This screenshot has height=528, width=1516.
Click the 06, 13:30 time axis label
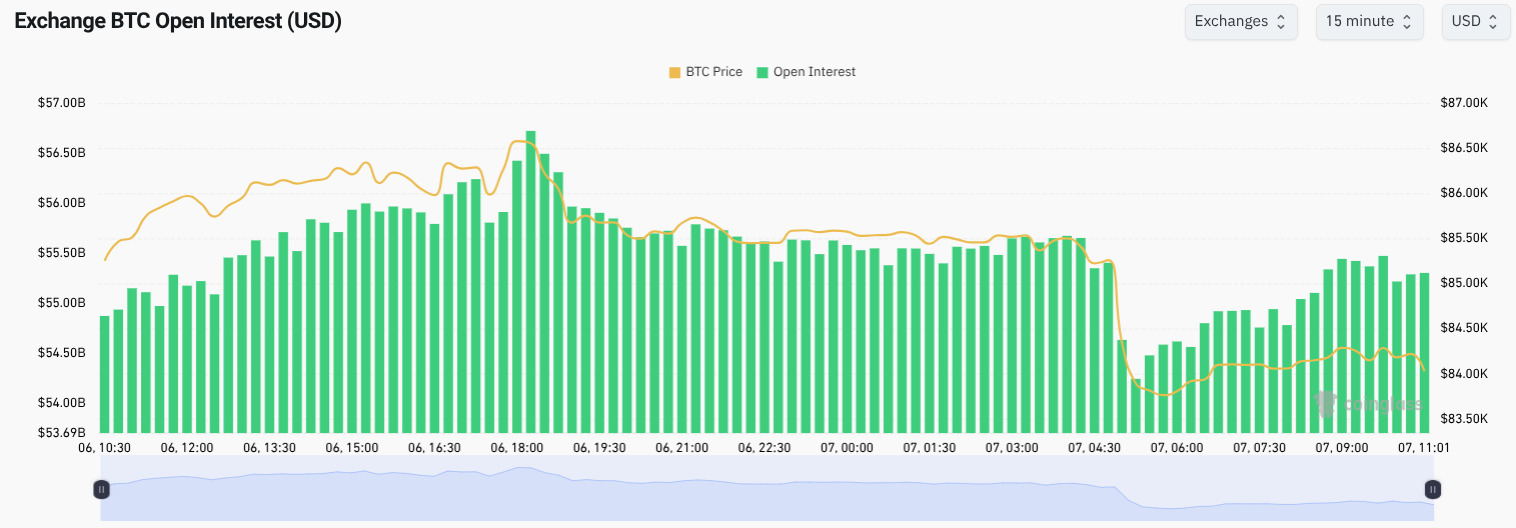pyautogui.click(x=269, y=449)
